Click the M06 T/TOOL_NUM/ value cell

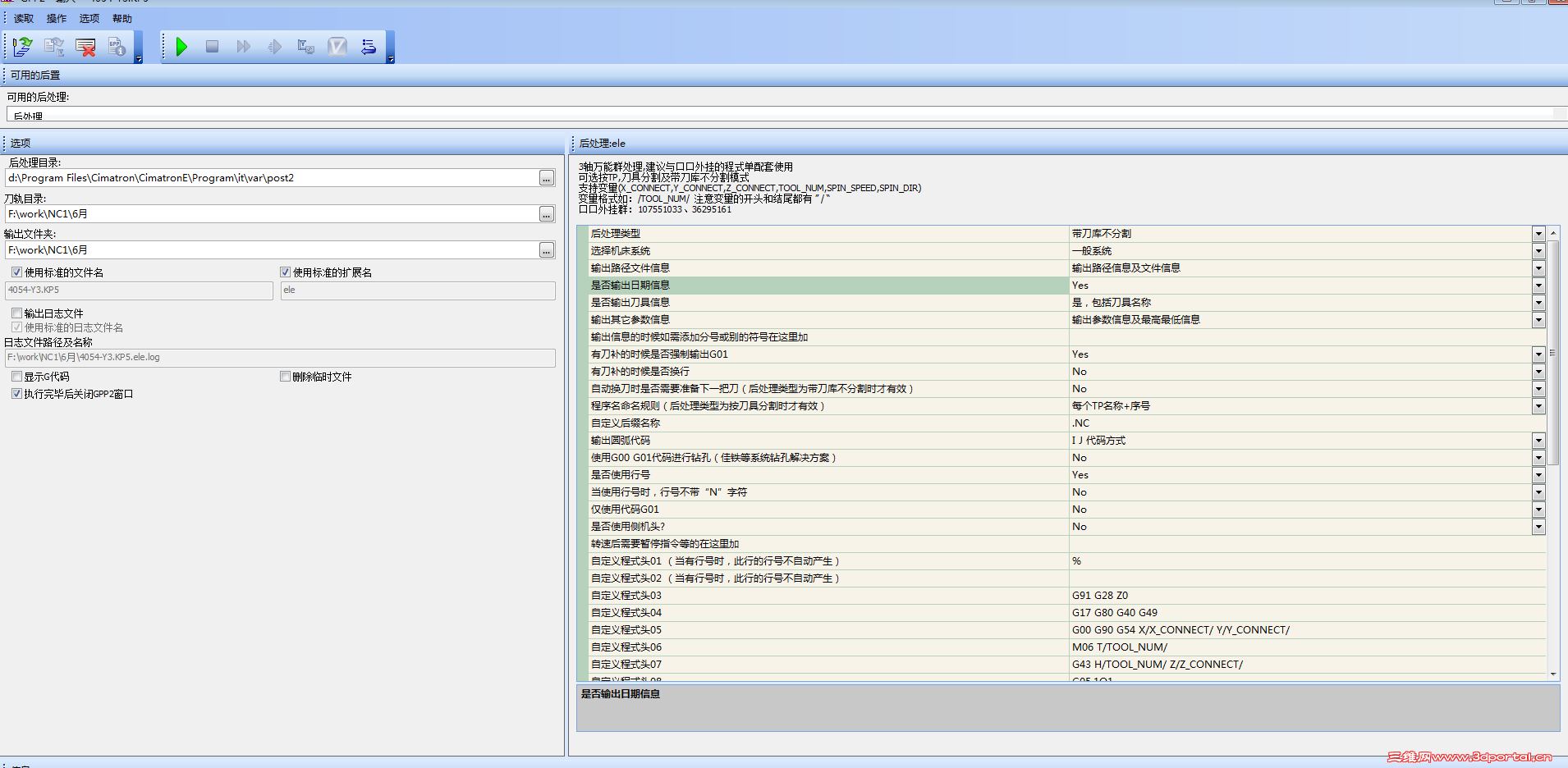pos(1307,647)
